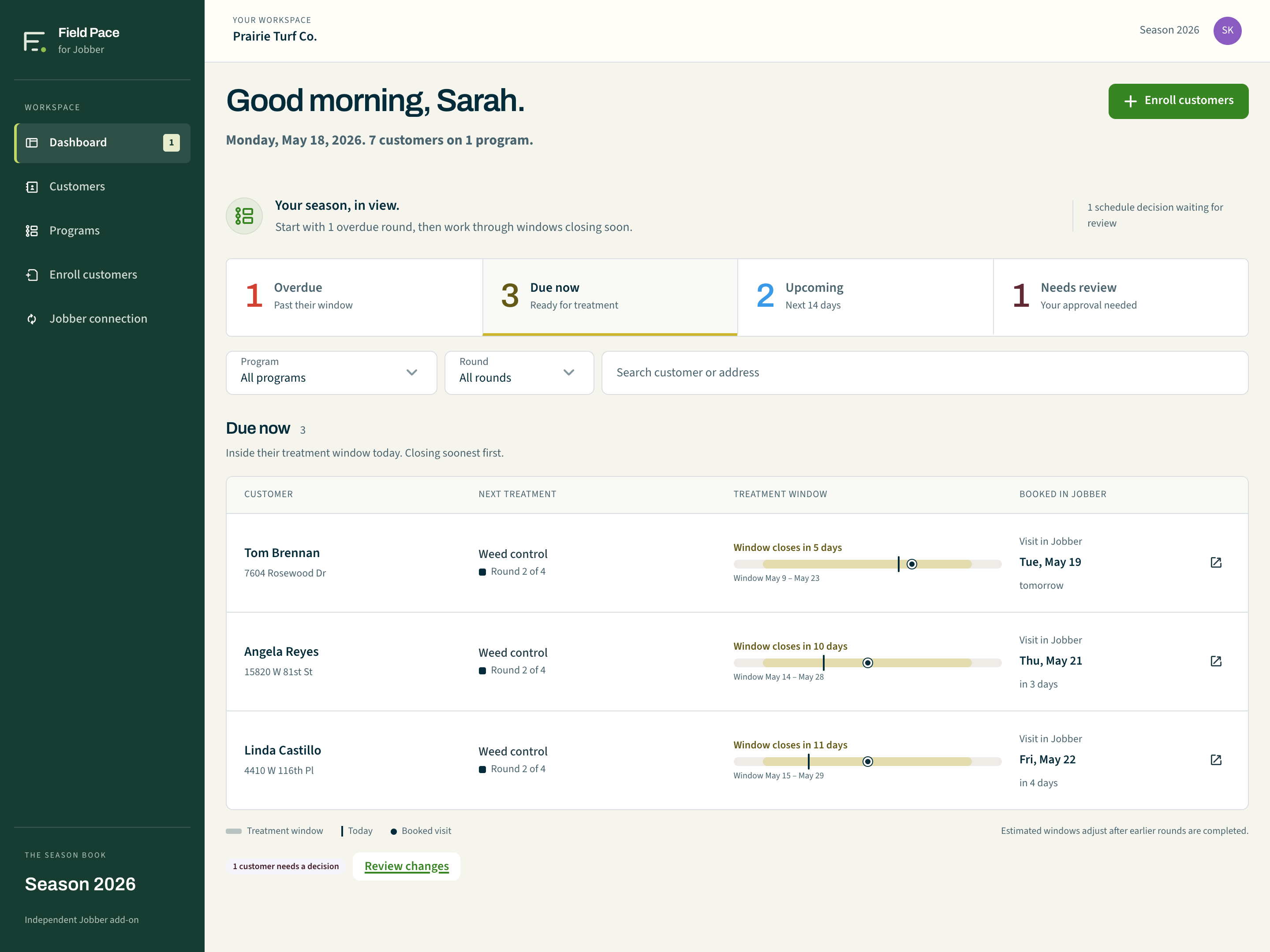Click the Linda Castillo customer name
The width and height of the screenshot is (1270, 952).
click(283, 750)
